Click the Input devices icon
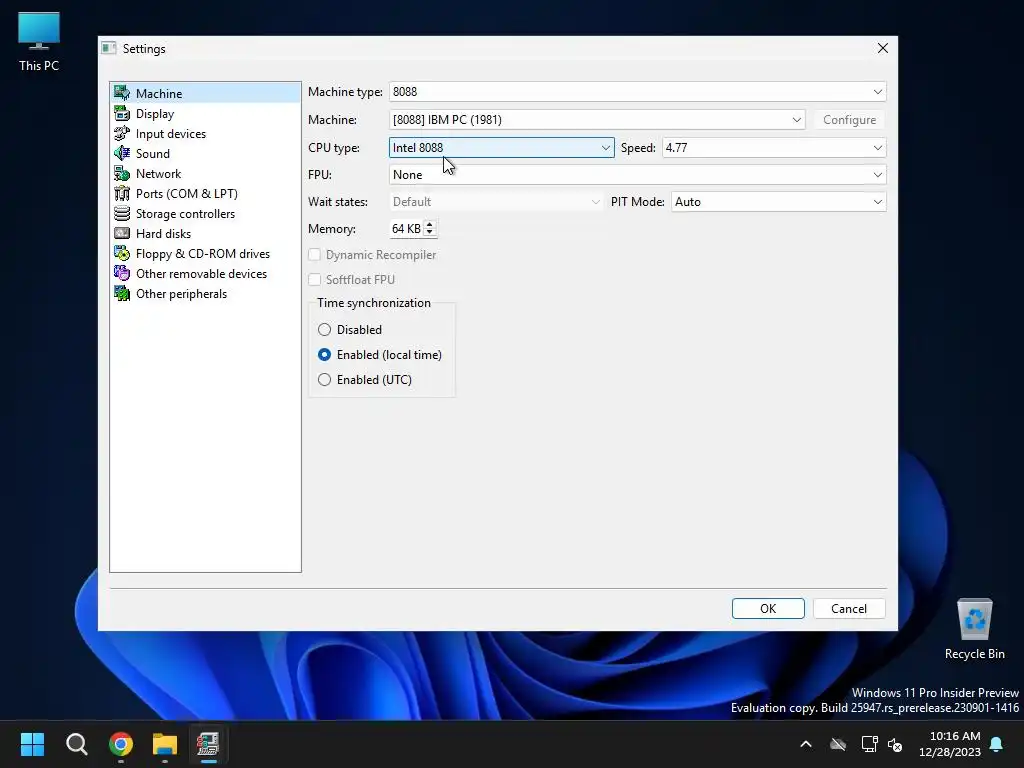Image resolution: width=1024 pixels, height=768 pixels. [x=121, y=133]
